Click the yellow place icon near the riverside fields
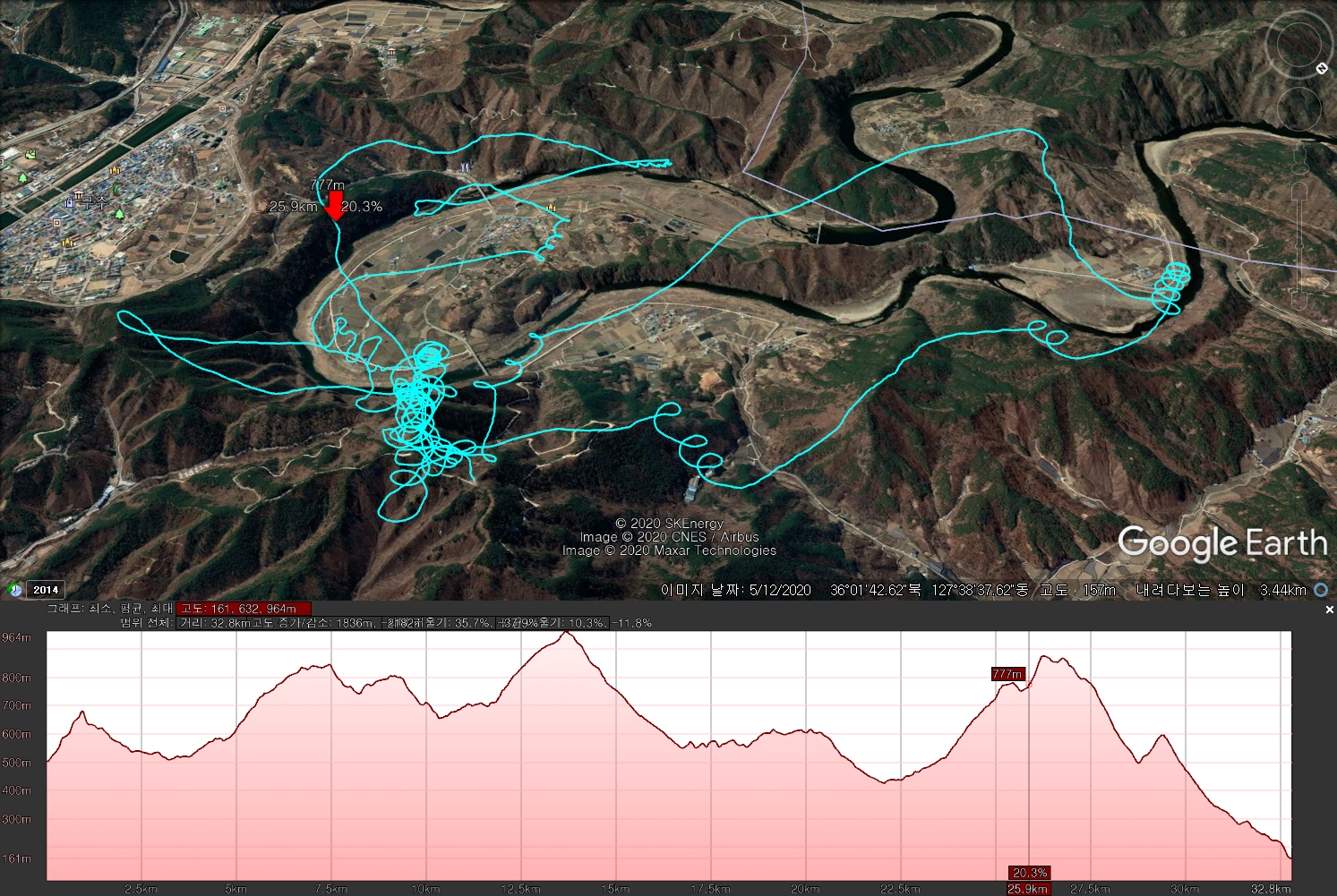Screen dimensions: 1337x896 point(552,208)
